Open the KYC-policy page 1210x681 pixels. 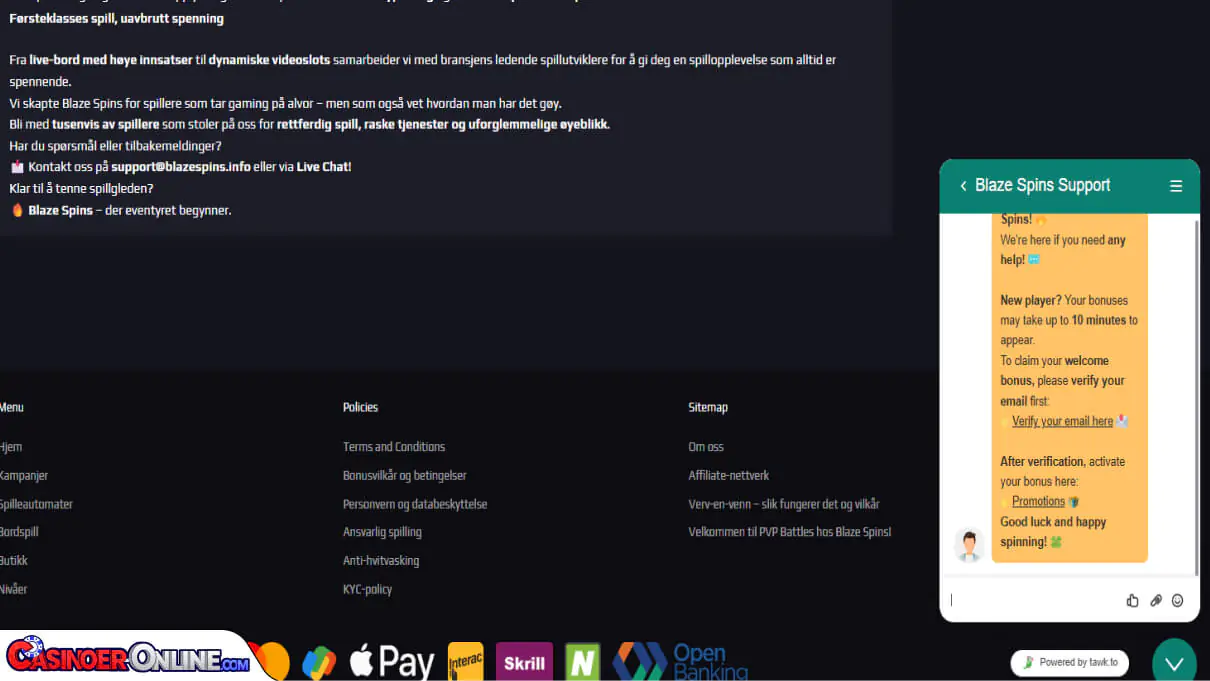[x=367, y=589]
